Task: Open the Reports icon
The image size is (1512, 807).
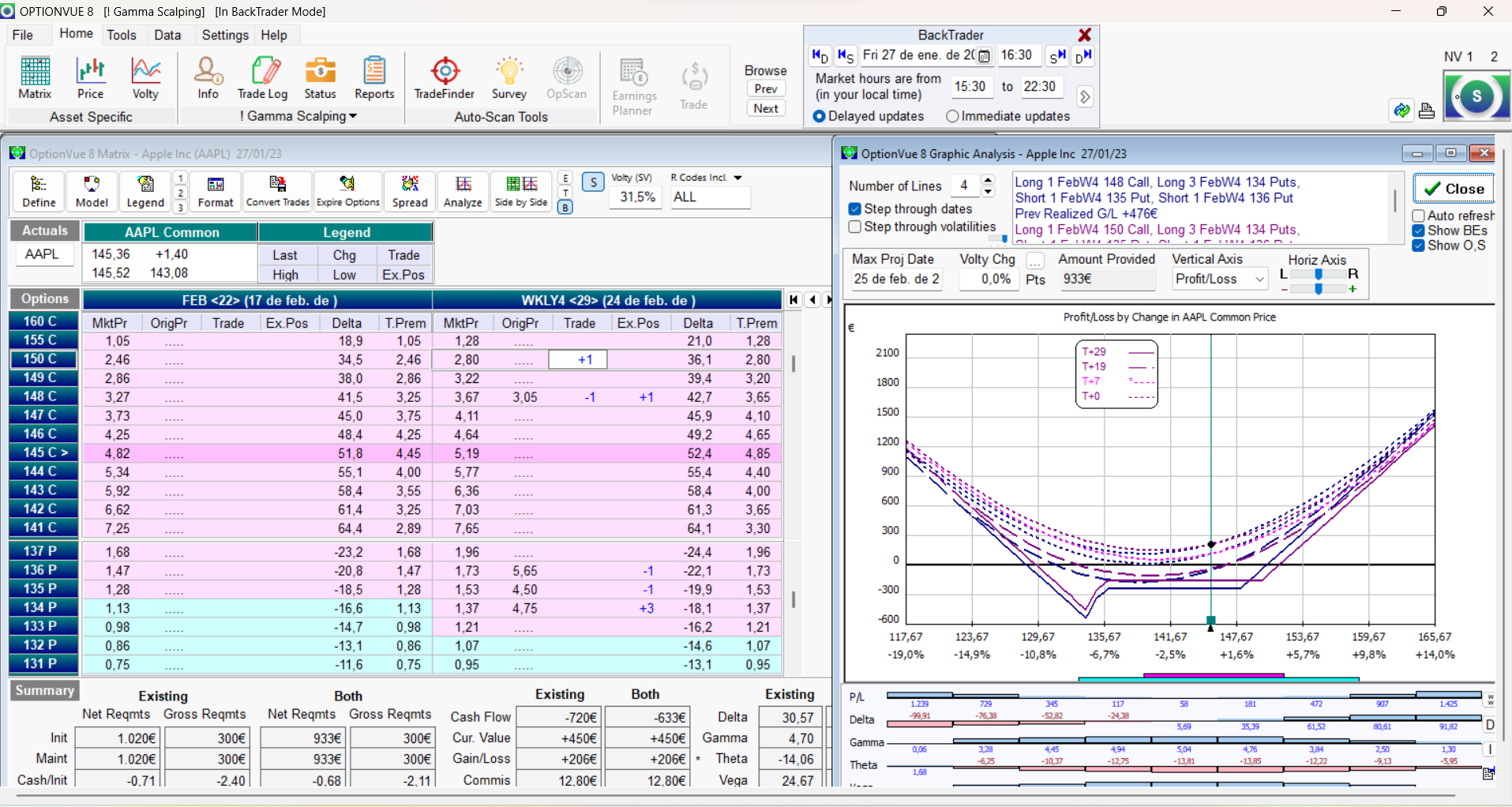Action: click(374, 78)
